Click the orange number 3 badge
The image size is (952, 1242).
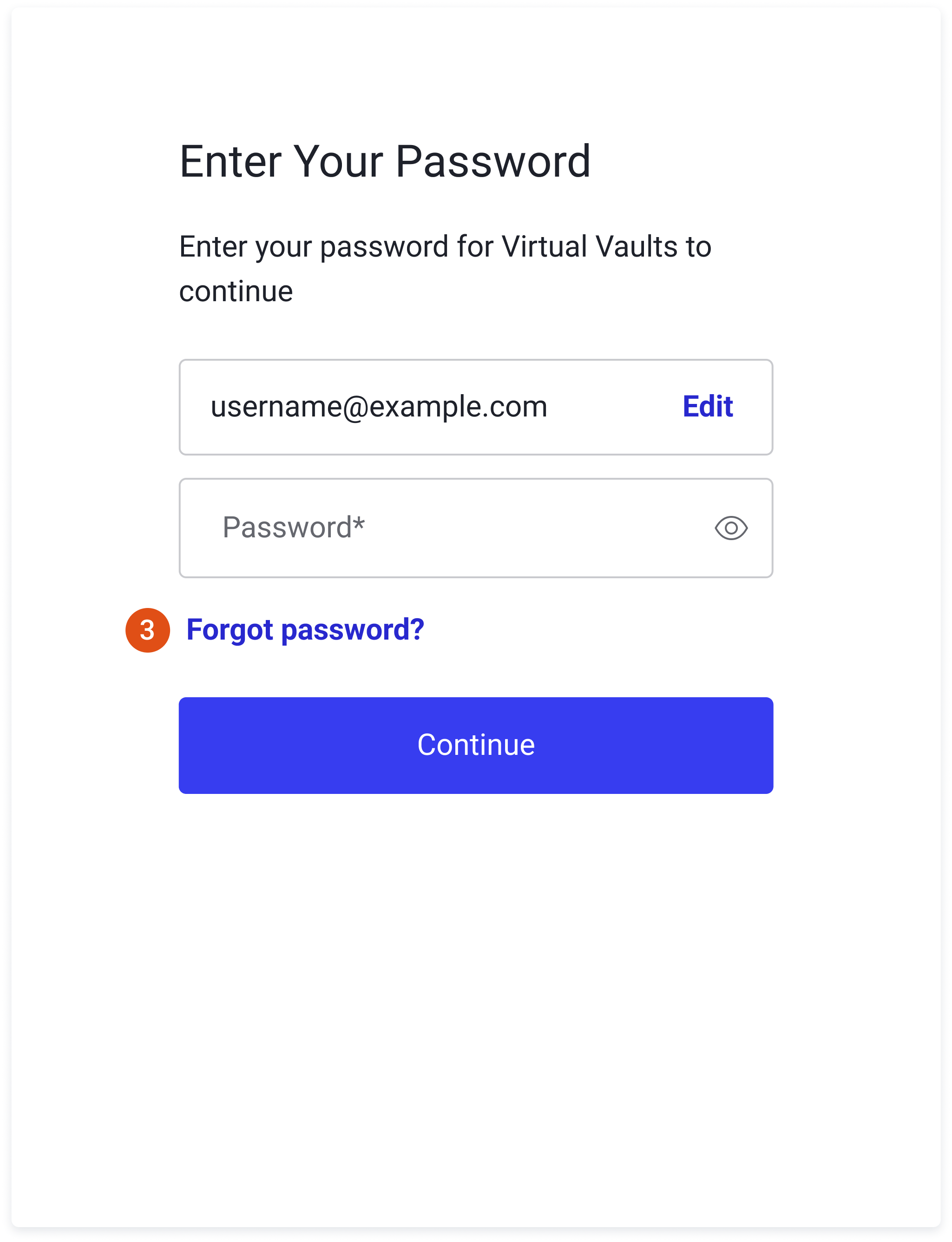tap(147, 630)
